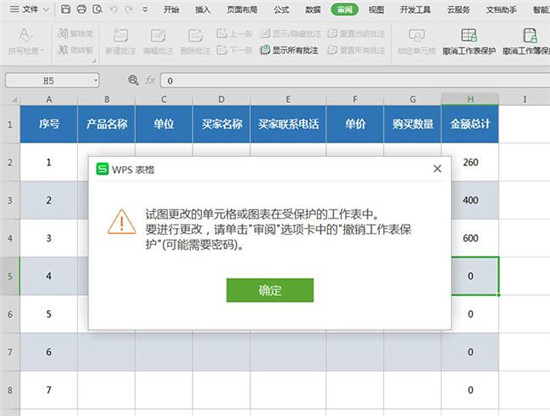The image size is (550, 416).
Task: Switch to the 插入 tab
Action: (203, 9)
